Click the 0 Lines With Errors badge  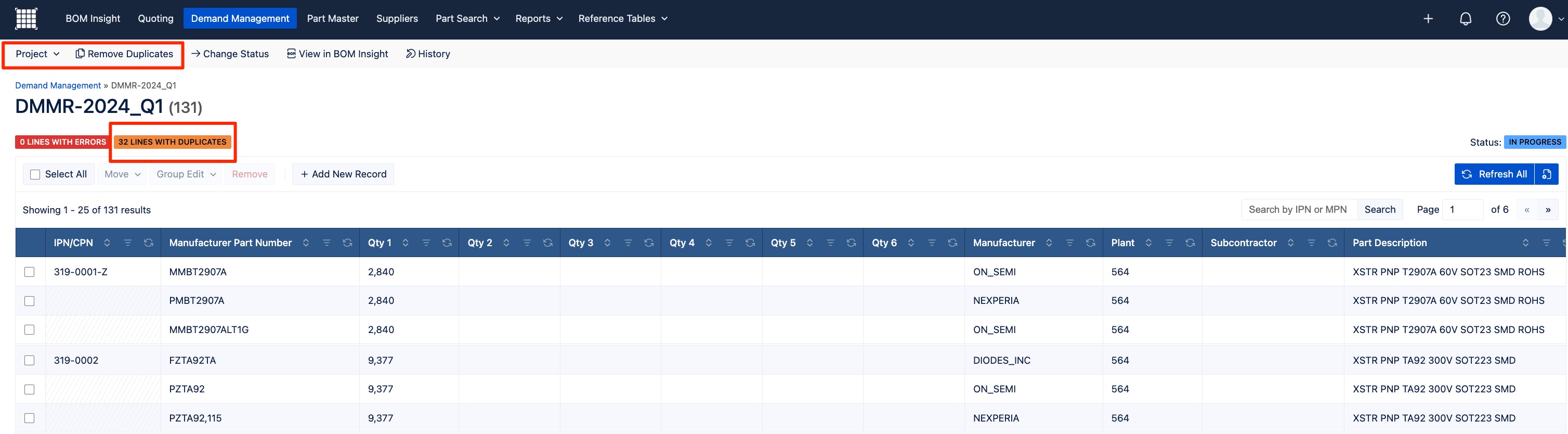(63, 142)
